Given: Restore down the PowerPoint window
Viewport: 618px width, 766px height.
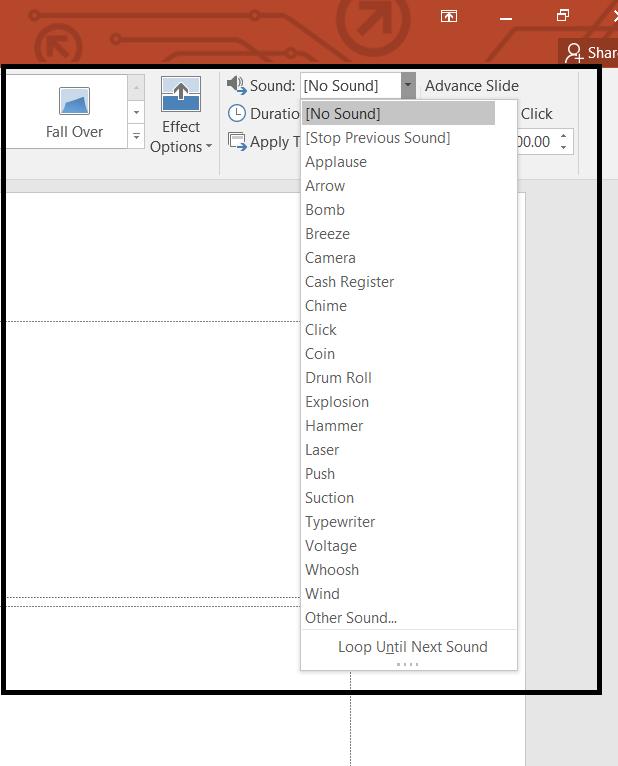Looking at the screenshot, I should [x=563, y=16].
